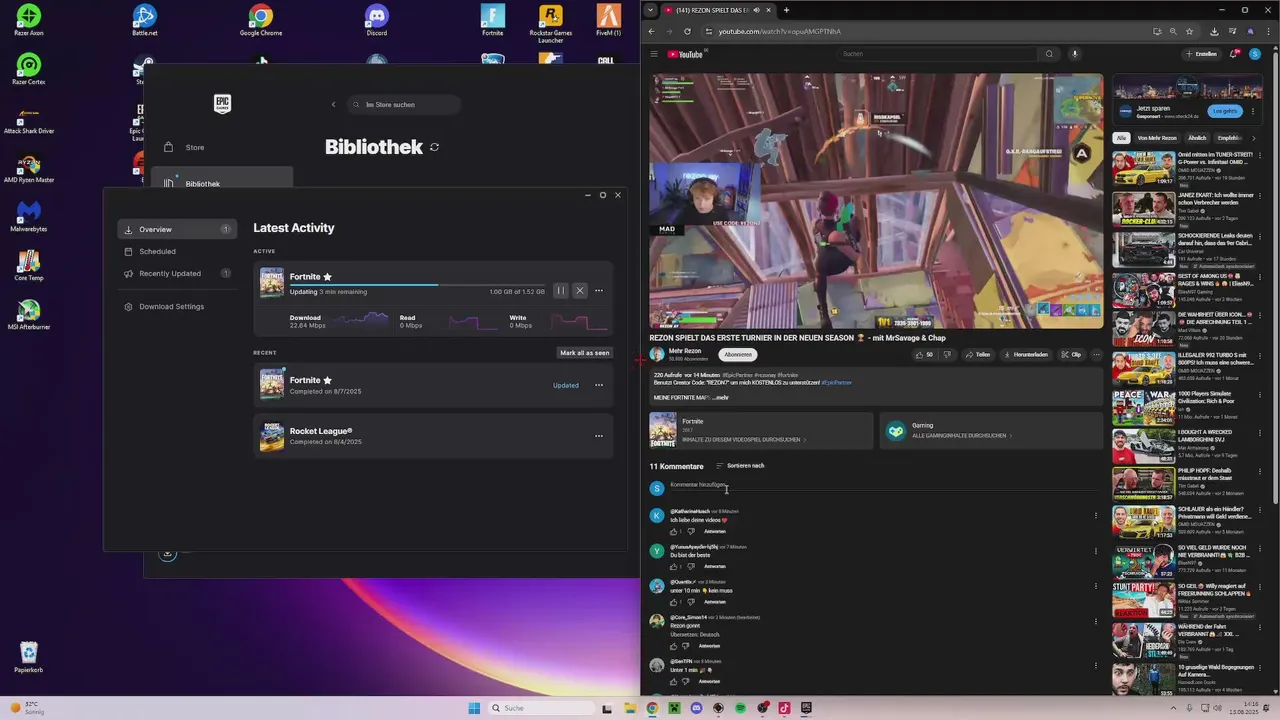
Task: Open more actions menu under the video
Action: (x=1096, y=354)
